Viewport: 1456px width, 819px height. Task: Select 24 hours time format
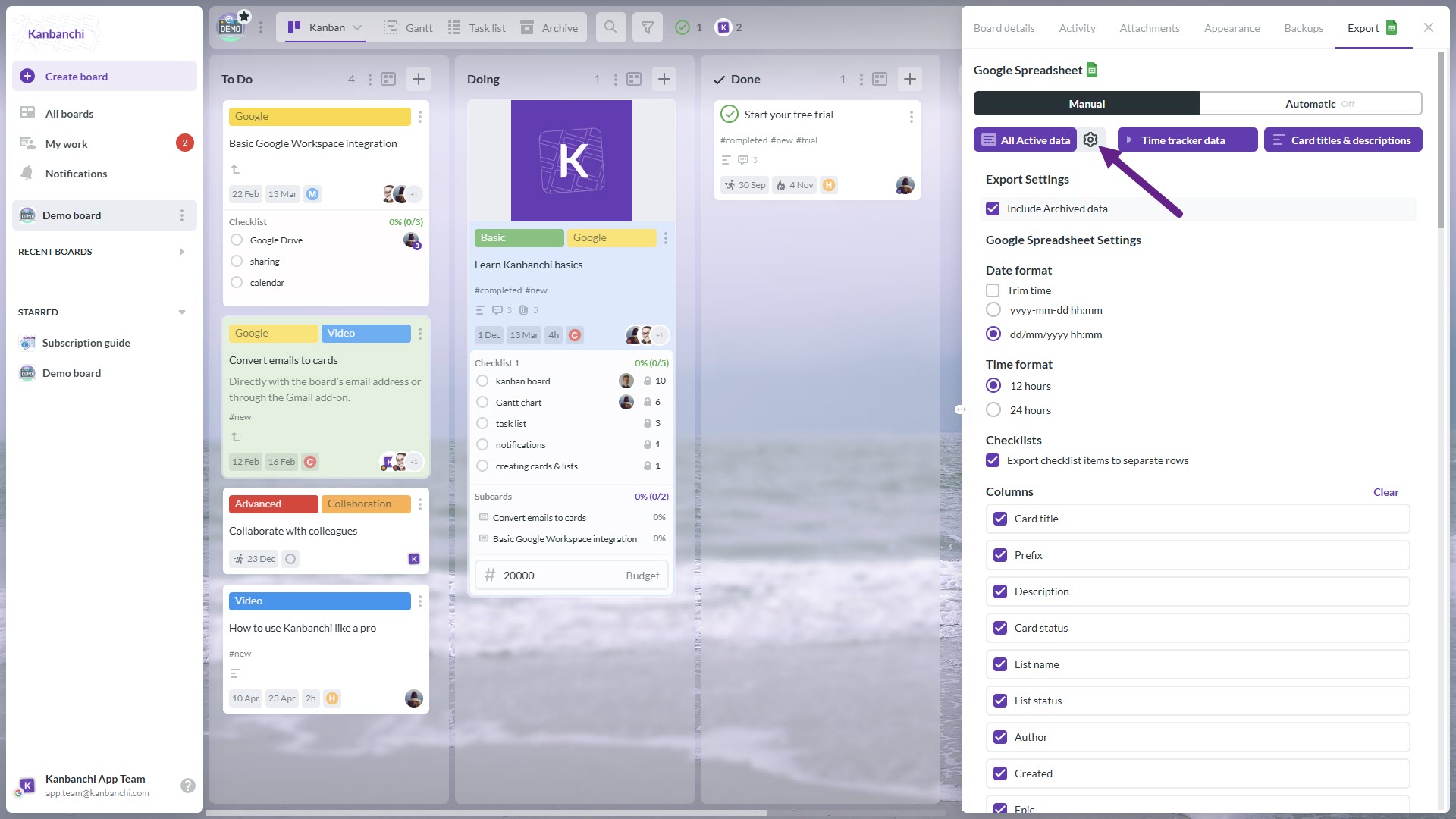click(993, 410)
